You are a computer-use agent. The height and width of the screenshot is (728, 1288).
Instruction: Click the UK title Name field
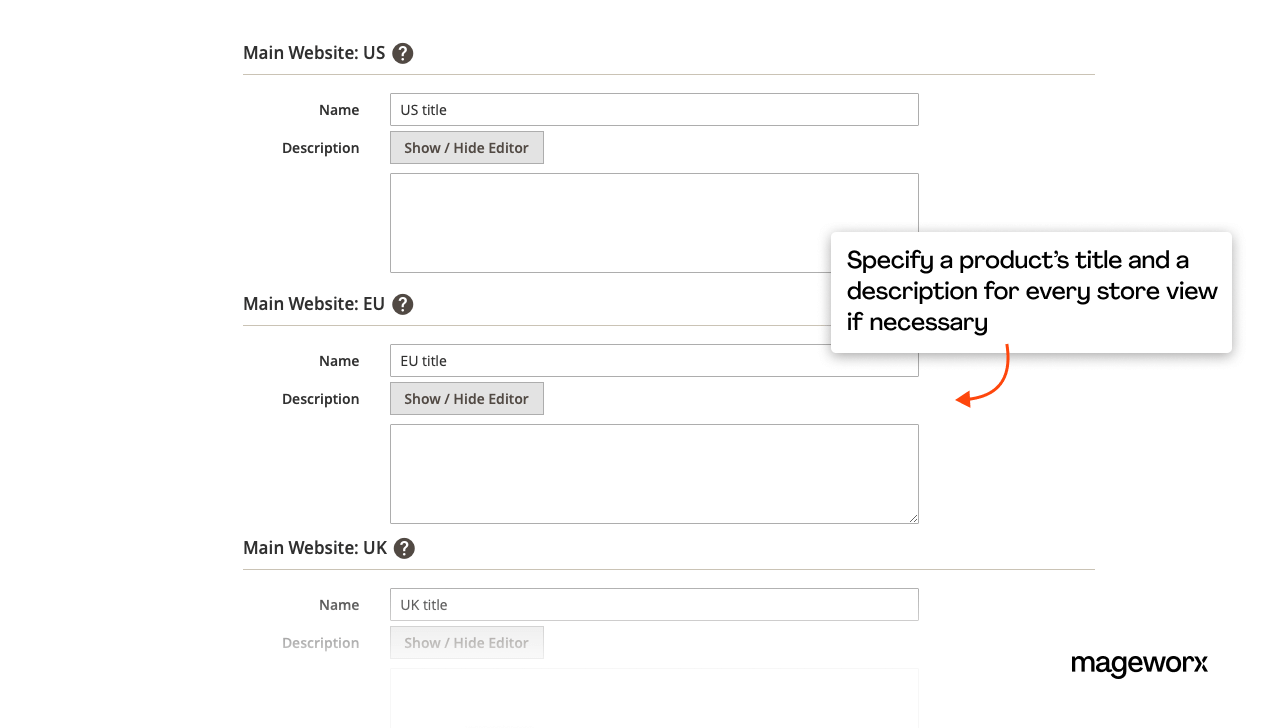click(x=654, y=604)
